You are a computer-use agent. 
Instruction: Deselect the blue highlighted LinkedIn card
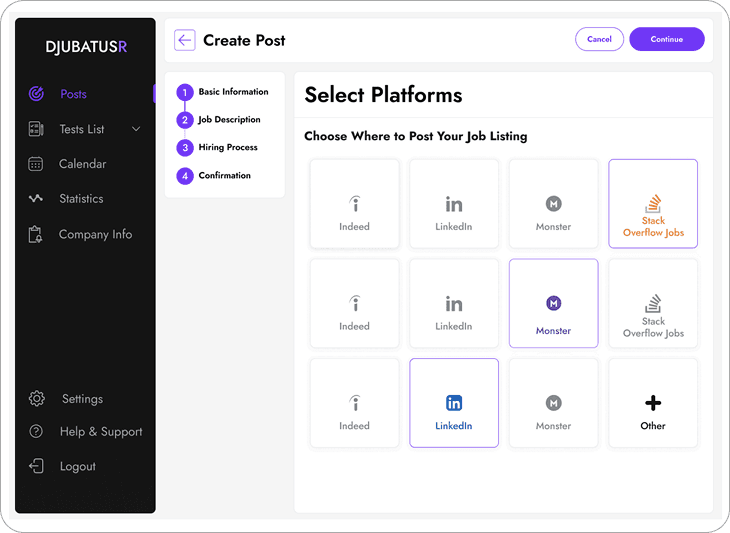(454, 403)
